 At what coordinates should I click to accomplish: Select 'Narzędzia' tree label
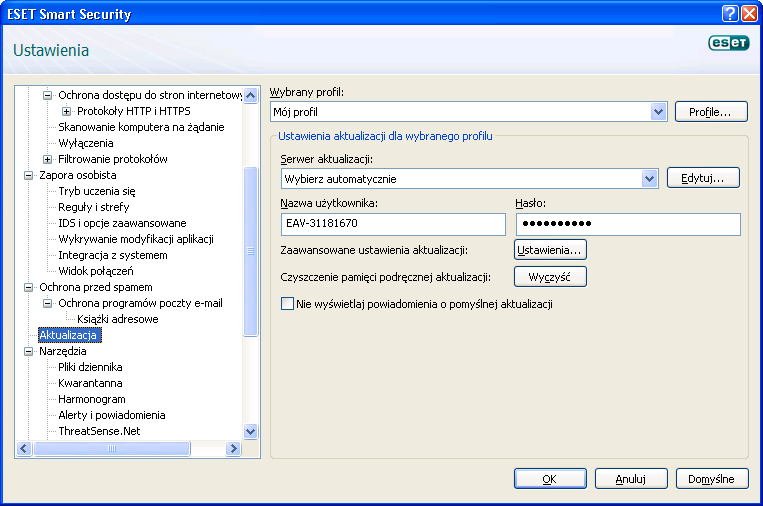pyautogui.click(x=63, y=351)
